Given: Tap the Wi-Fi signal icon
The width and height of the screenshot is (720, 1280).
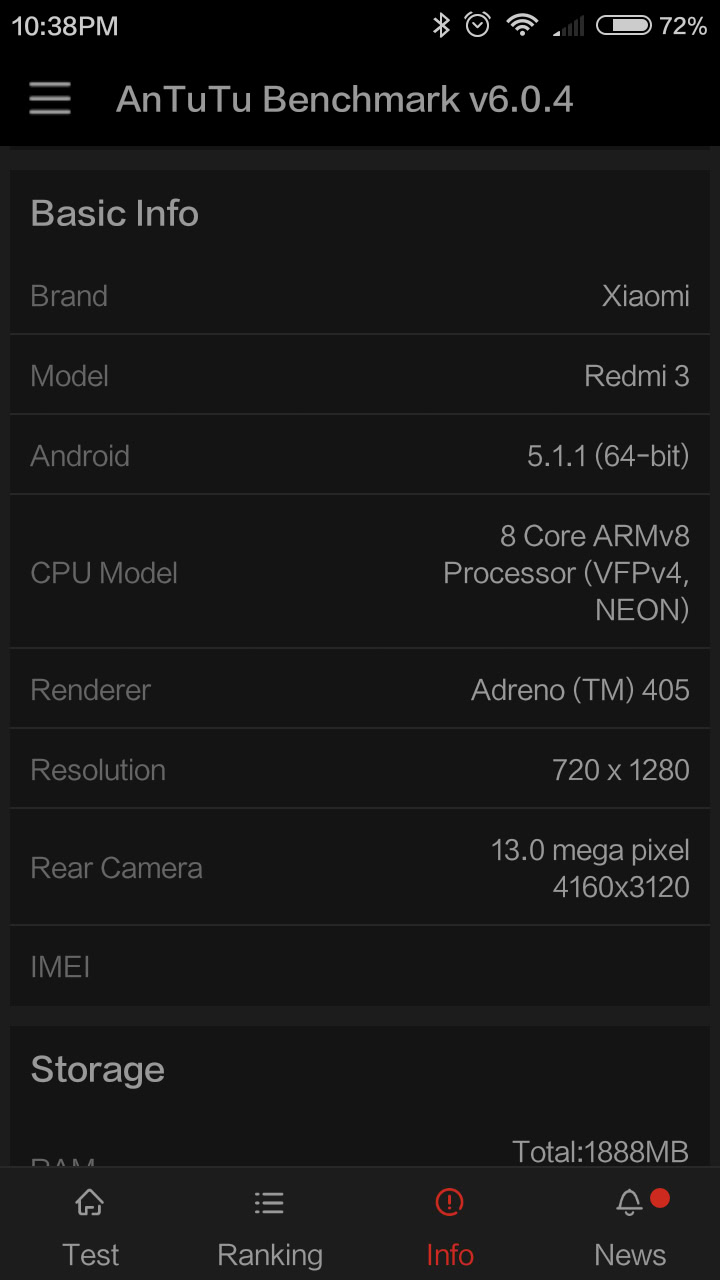Looking at the screenshot, I should coord(522,26).
